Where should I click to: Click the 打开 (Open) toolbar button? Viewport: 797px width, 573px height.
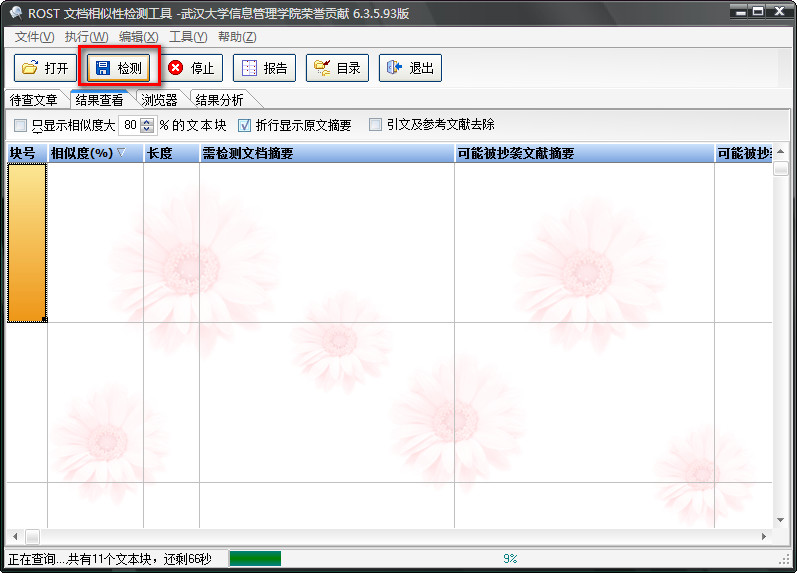click(45, 68)
